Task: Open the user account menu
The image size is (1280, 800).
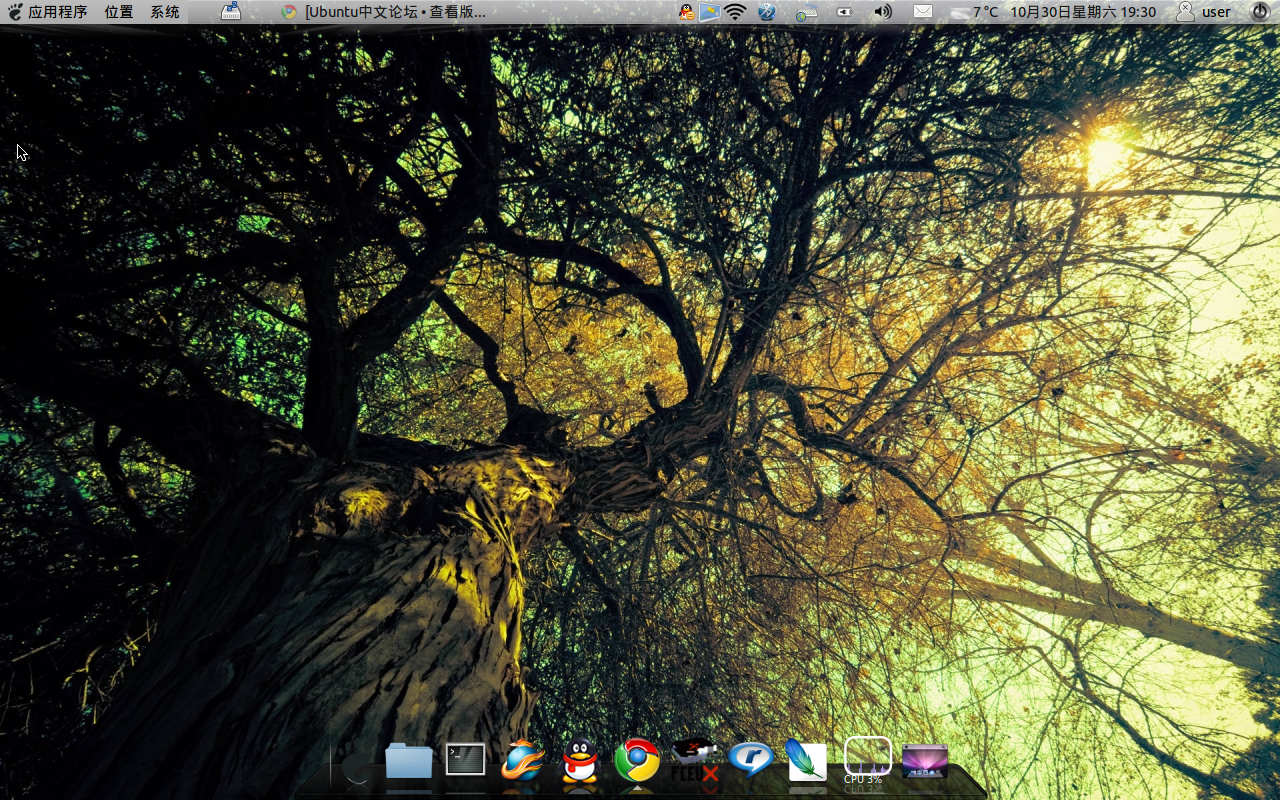Action: click(x=1204, y=12)
